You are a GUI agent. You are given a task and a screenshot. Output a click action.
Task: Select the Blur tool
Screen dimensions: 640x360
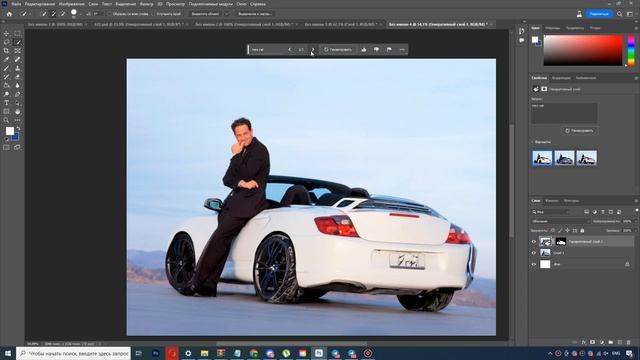tap(18, 85)
